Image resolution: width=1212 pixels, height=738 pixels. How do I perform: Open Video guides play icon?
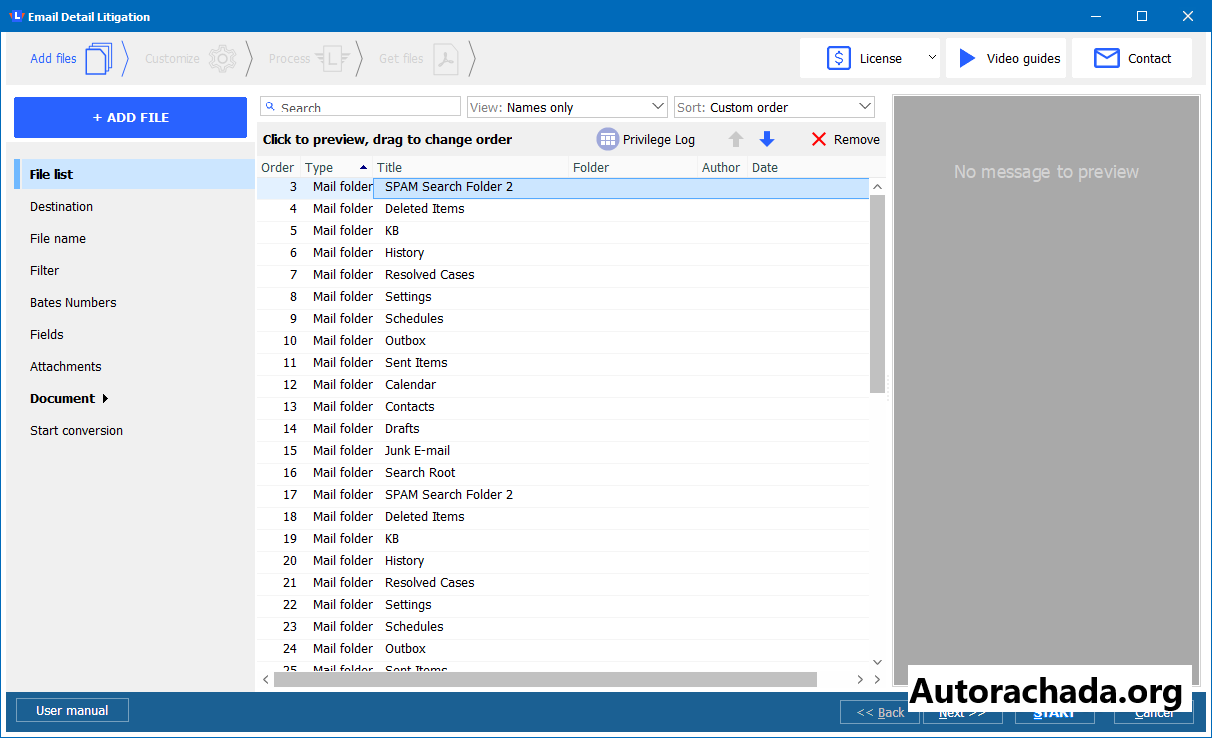coord(967,59)
